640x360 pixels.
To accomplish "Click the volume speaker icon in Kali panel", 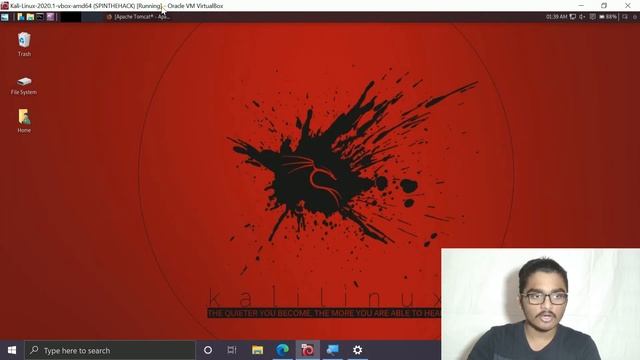I will coord(582,17).
